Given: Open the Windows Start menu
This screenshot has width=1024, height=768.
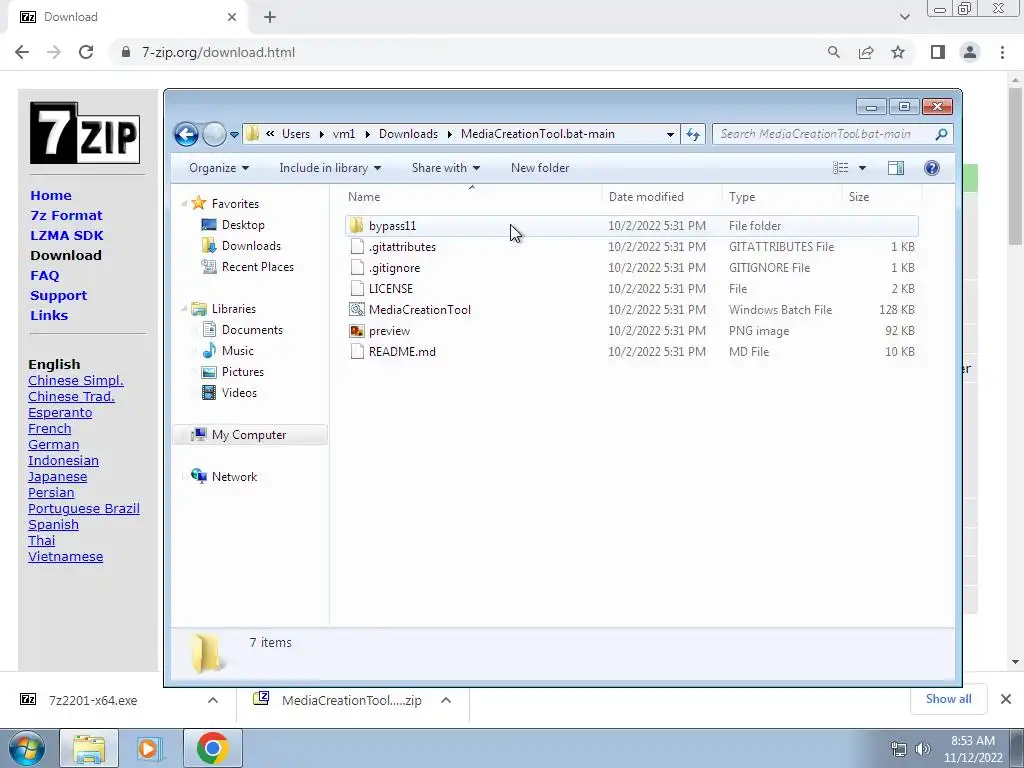Looking at the screenshot, I should coord(26,748).
